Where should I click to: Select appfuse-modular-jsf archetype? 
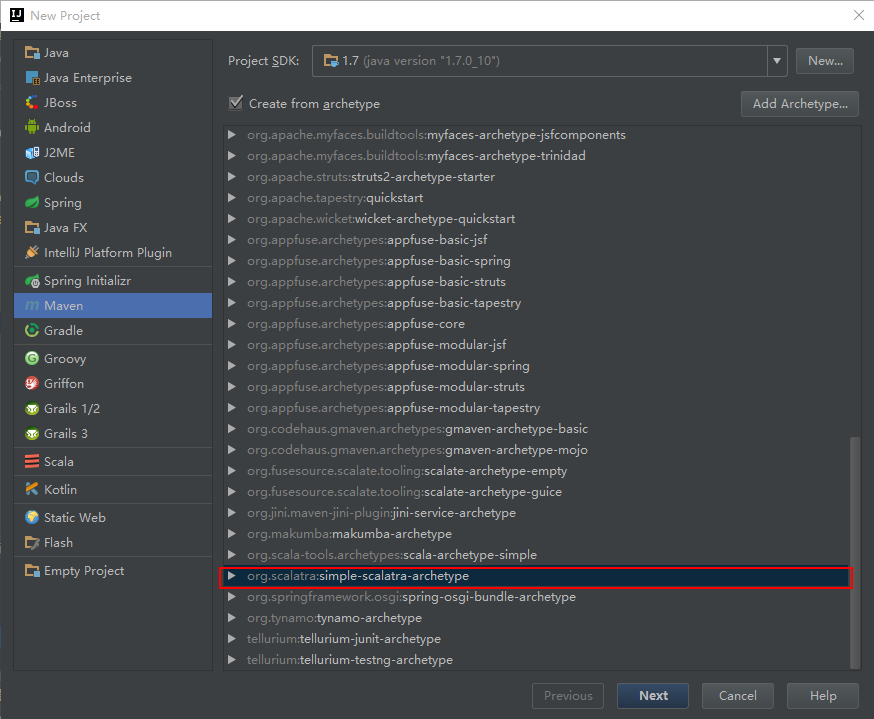point(537,345)
